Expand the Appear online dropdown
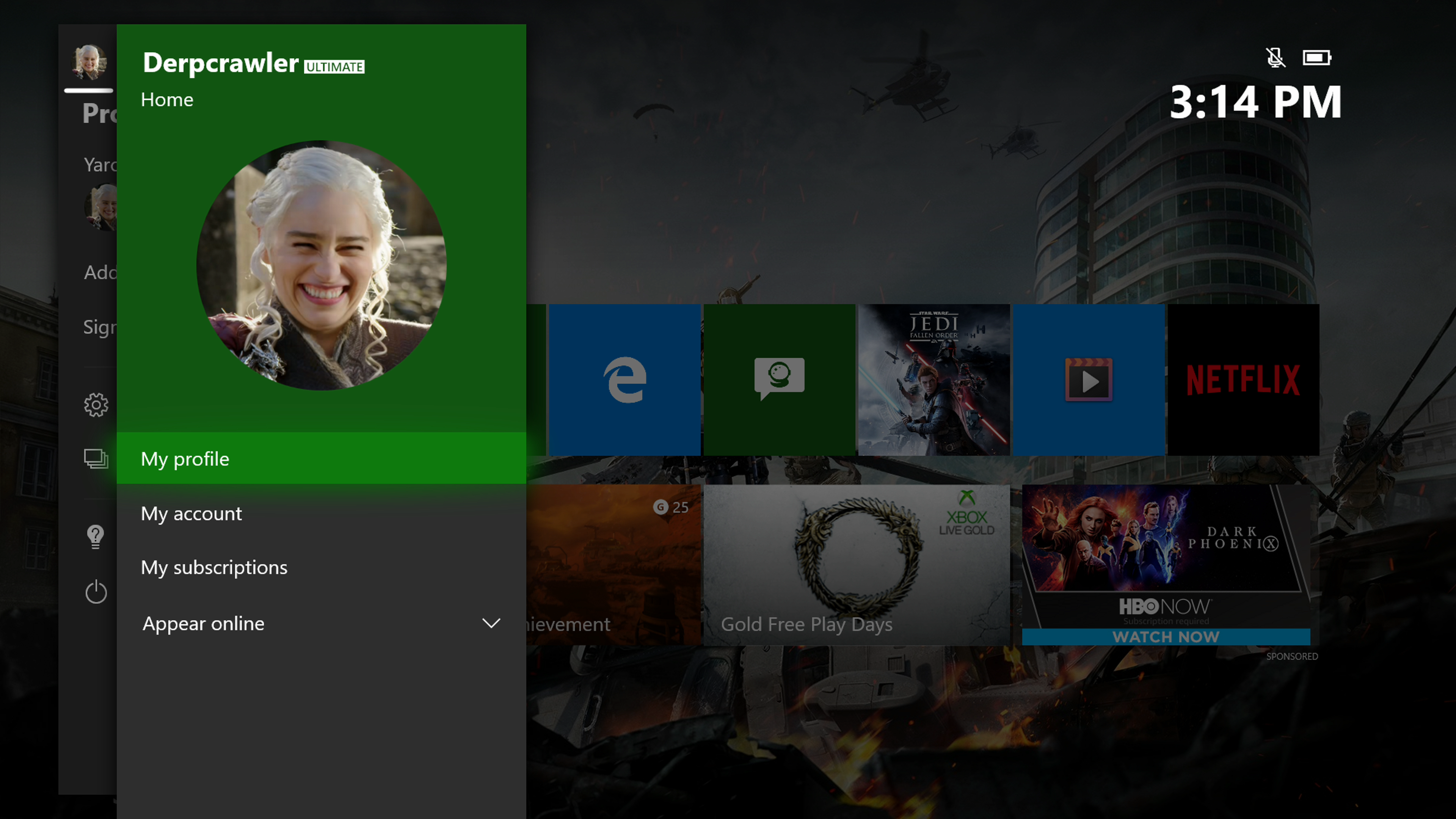The image size is (1456, 819). click(x=321, y=623)
